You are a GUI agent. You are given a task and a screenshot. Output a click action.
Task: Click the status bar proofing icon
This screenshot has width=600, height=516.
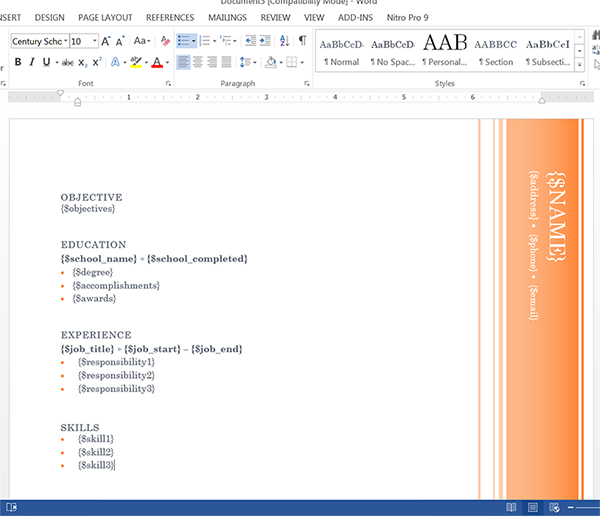11,507
